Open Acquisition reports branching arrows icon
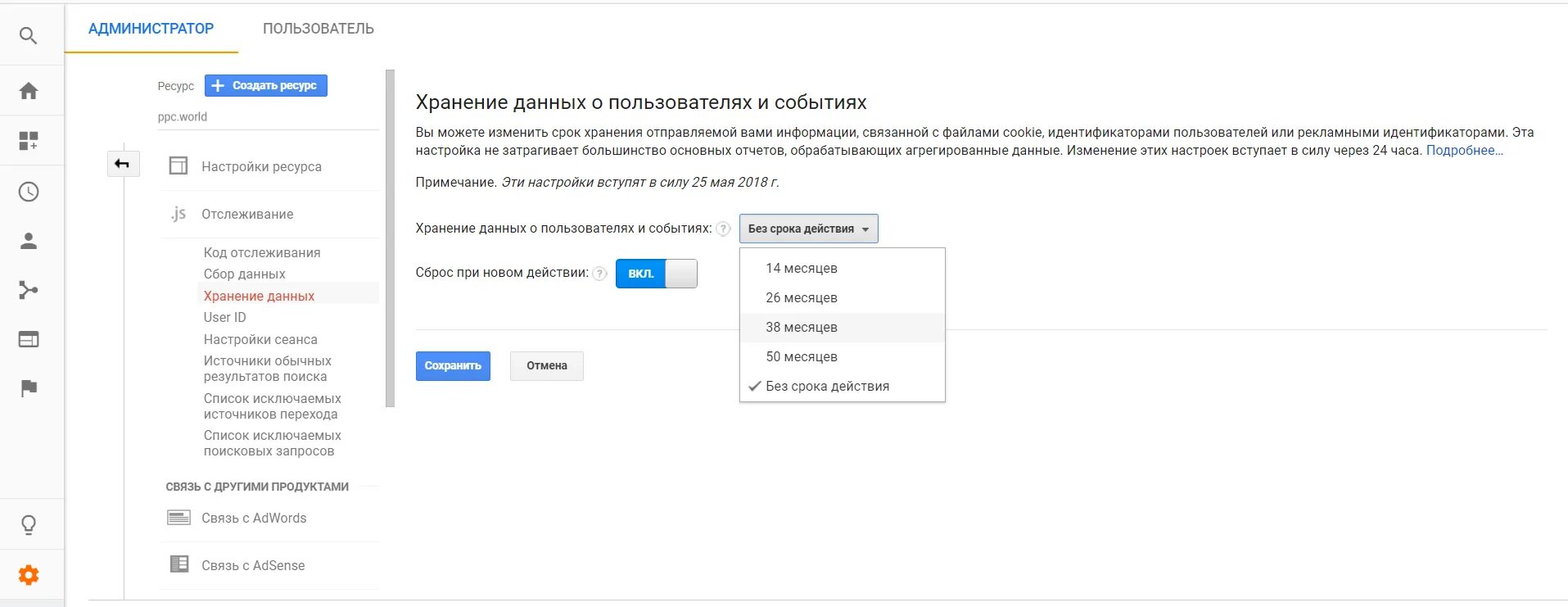The image size is (1568, 607). [29, 290]
